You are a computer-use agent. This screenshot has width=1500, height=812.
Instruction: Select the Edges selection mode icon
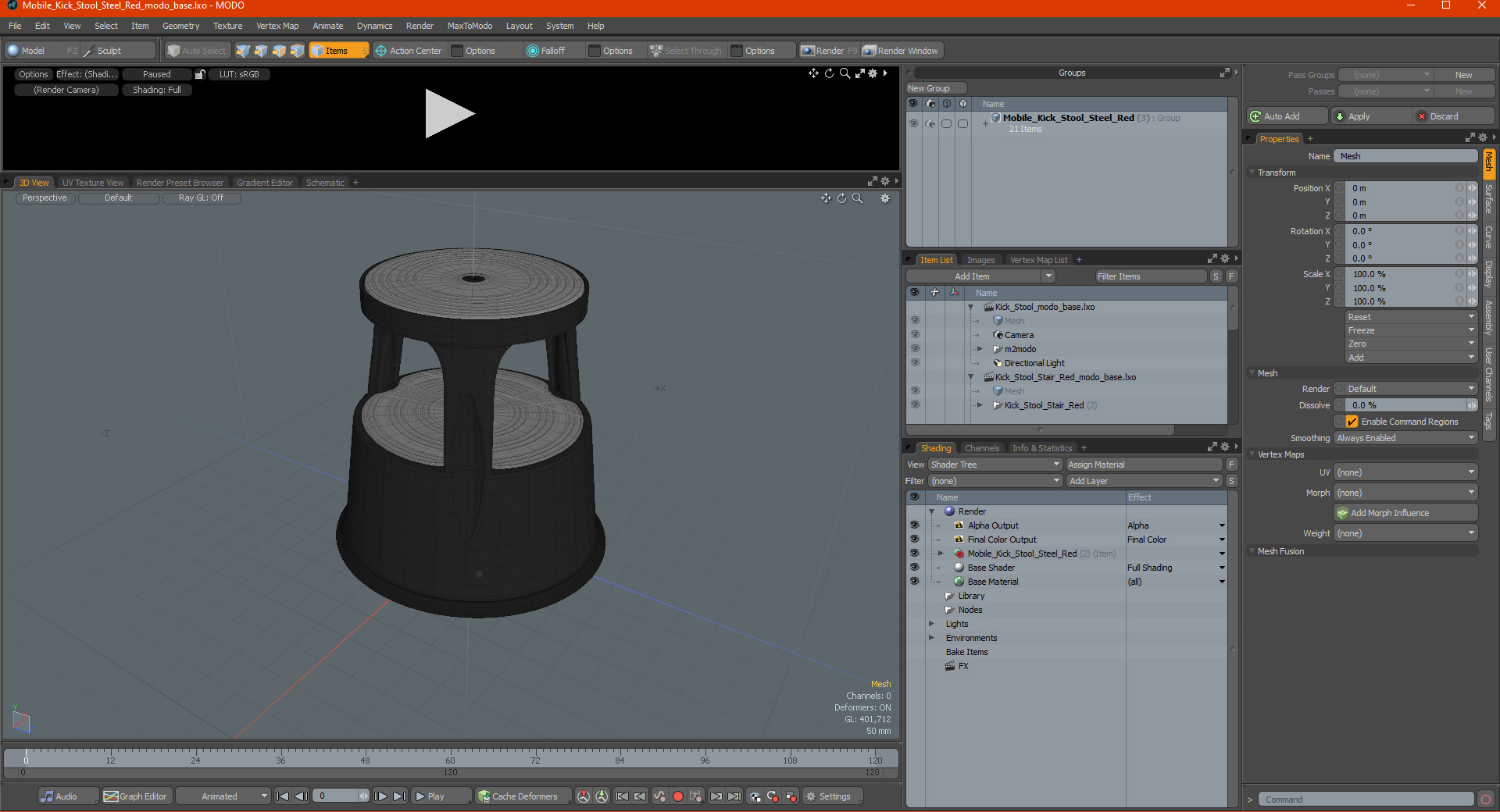(x=261, y=51)
